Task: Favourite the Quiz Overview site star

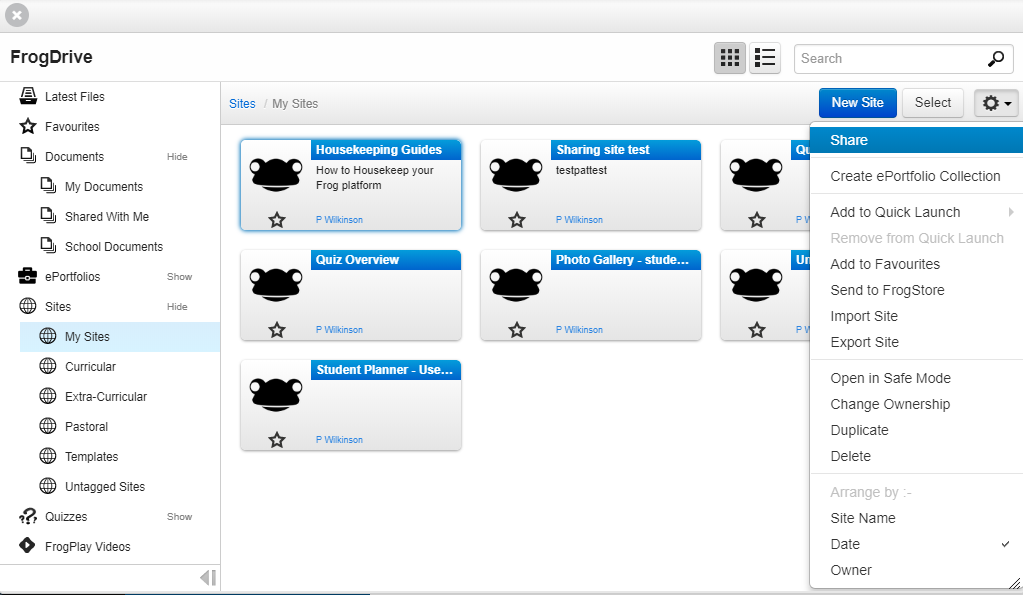Action: click(x=277, y=330)
